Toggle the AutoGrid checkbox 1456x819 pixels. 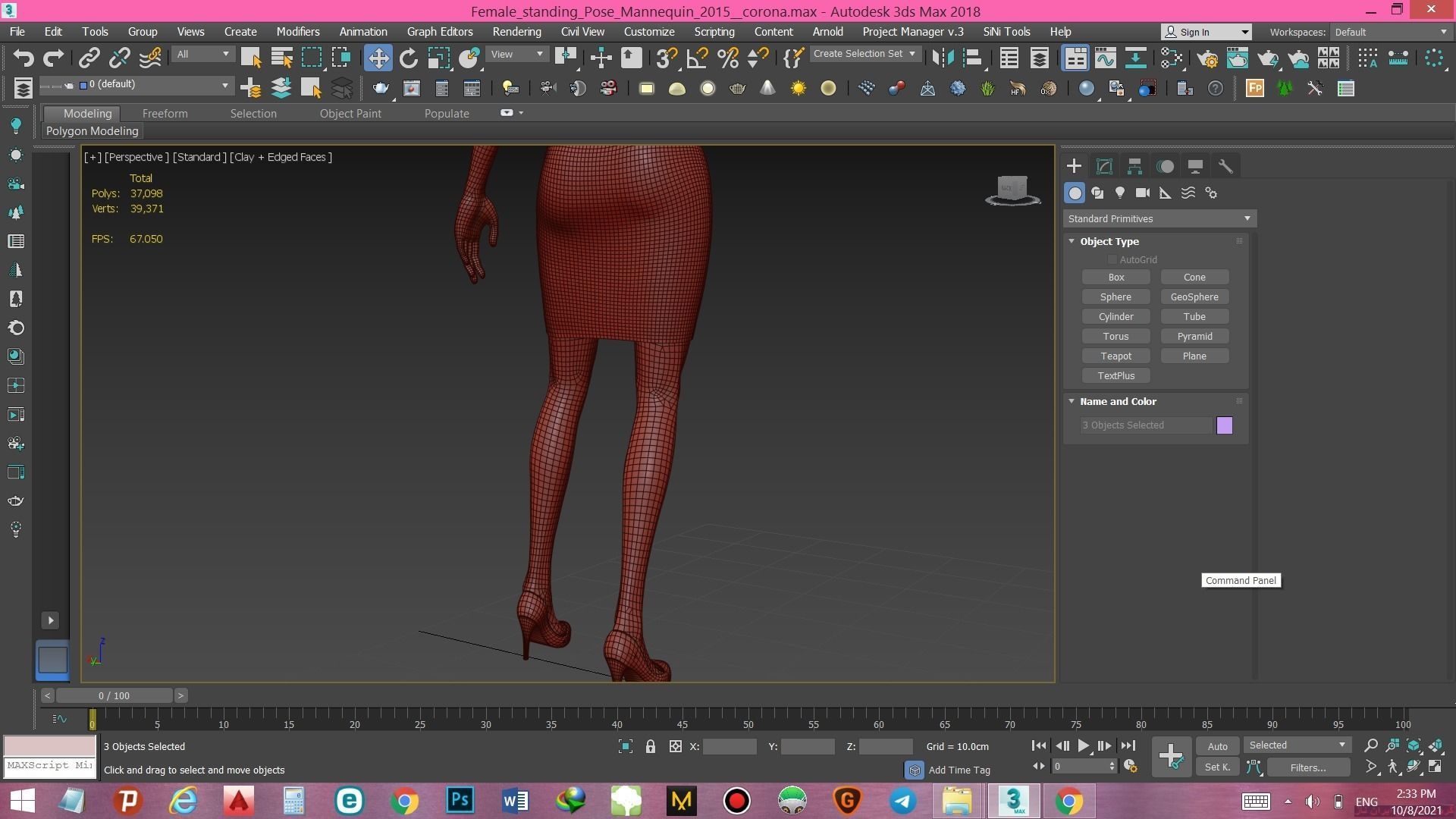(x=1112, y=259)
